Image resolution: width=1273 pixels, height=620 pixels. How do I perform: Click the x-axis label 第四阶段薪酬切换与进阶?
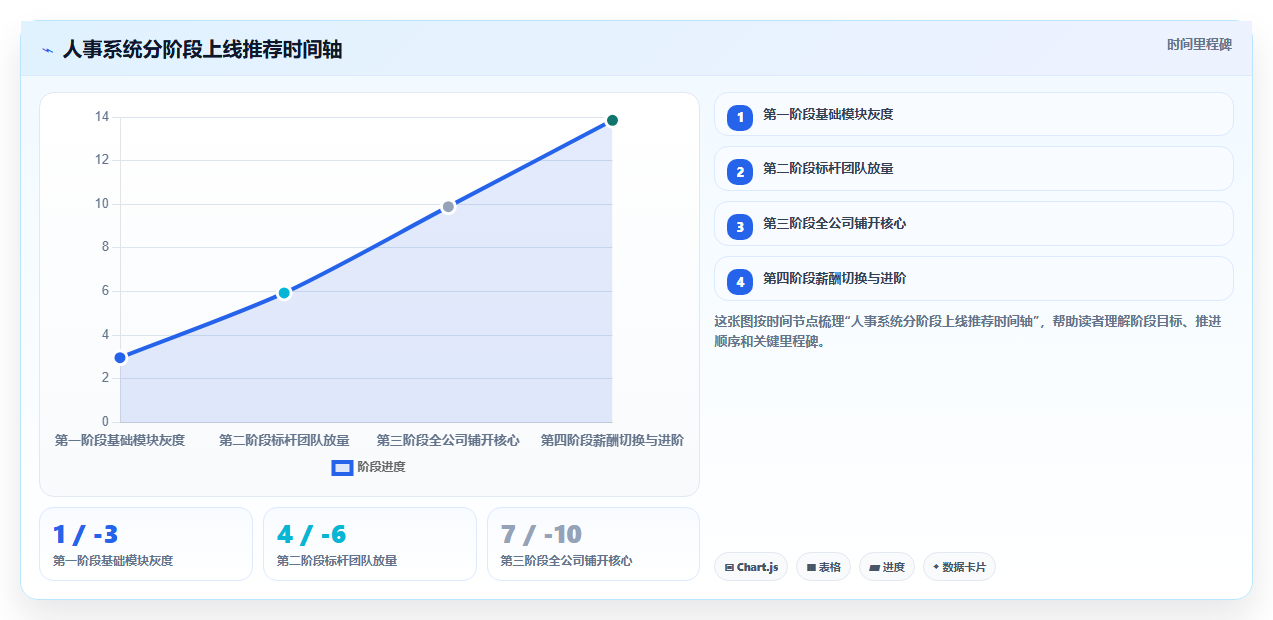612,440
